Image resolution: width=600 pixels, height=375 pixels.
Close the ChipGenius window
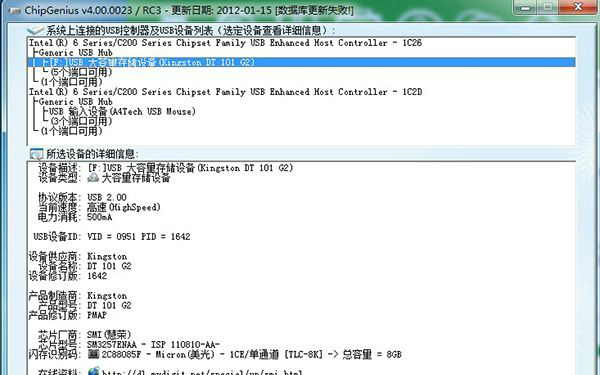578,7
